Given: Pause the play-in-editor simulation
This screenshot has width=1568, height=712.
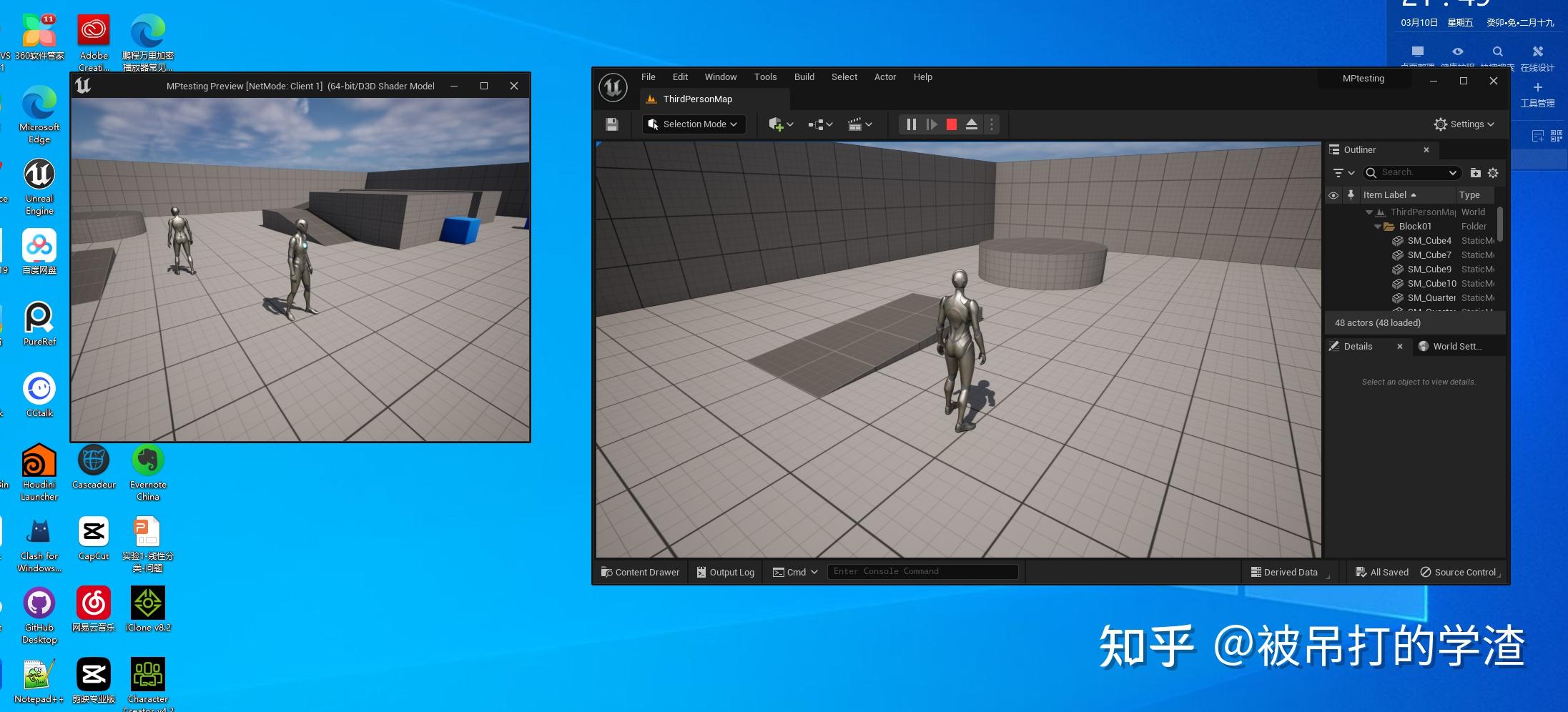Looking at the screenshot, I should (x=911, y=124).
